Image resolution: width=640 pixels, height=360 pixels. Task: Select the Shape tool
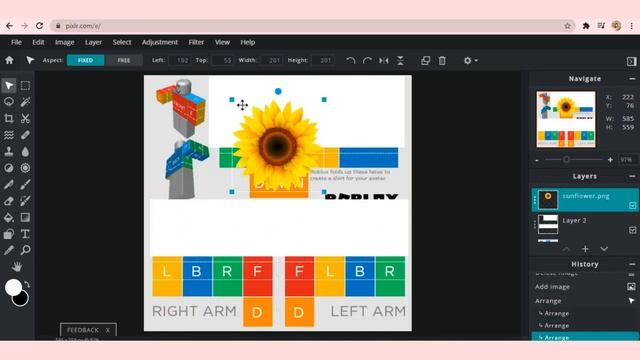pos(9,234)
